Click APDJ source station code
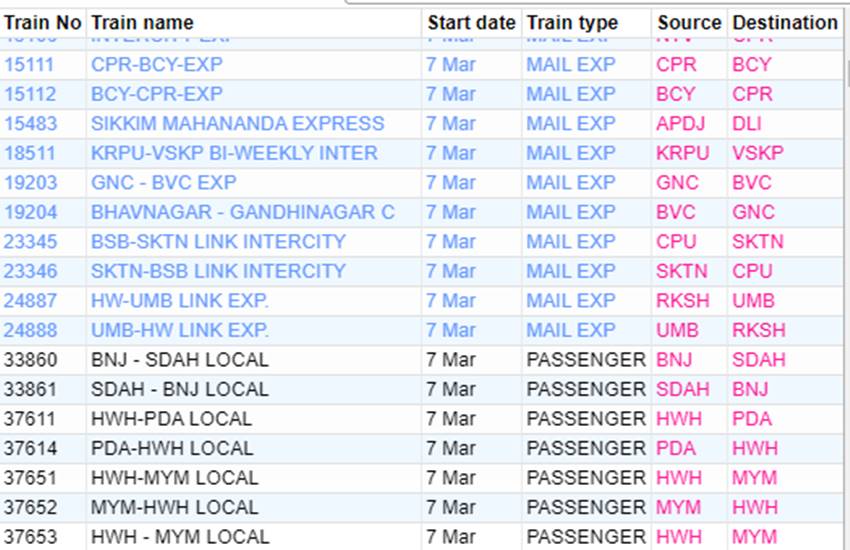Screen dimensions: 850x550 (x=681, y=124)
